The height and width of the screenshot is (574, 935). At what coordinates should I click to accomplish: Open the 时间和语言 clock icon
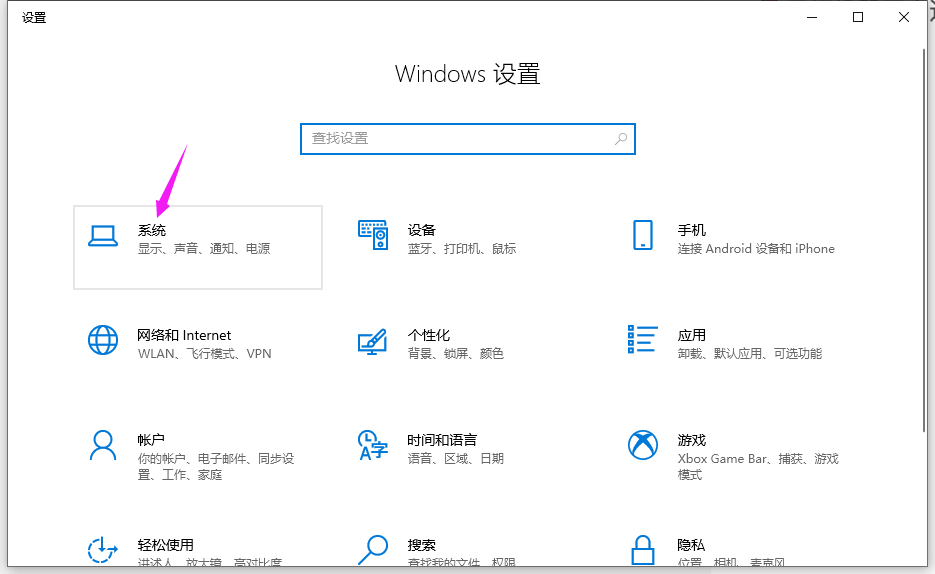[x=373, y=445]
